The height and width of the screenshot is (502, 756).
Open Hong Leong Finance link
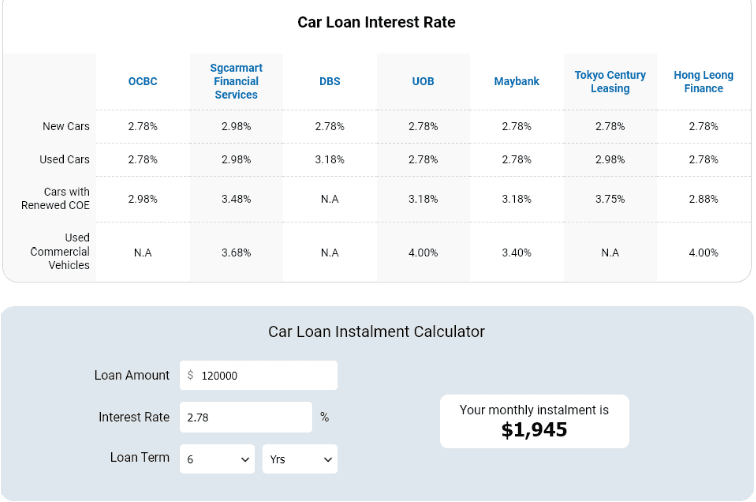pos(703,81)
